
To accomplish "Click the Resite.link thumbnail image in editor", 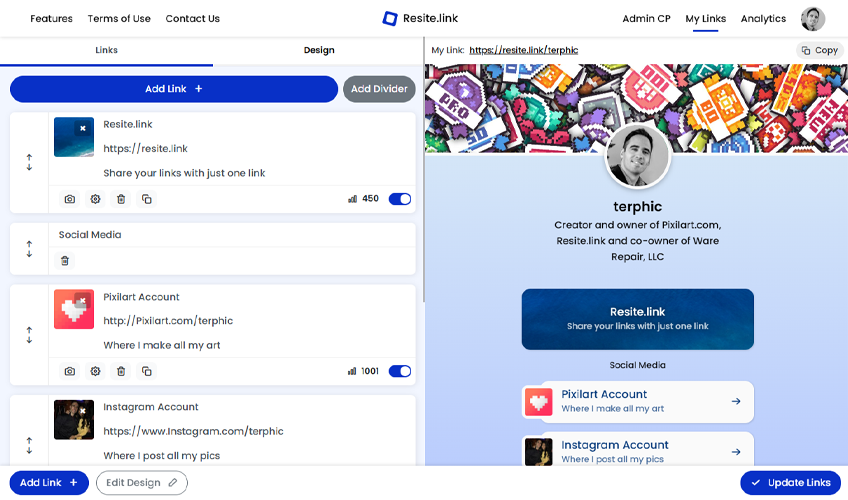I will (x=74, y=137).
